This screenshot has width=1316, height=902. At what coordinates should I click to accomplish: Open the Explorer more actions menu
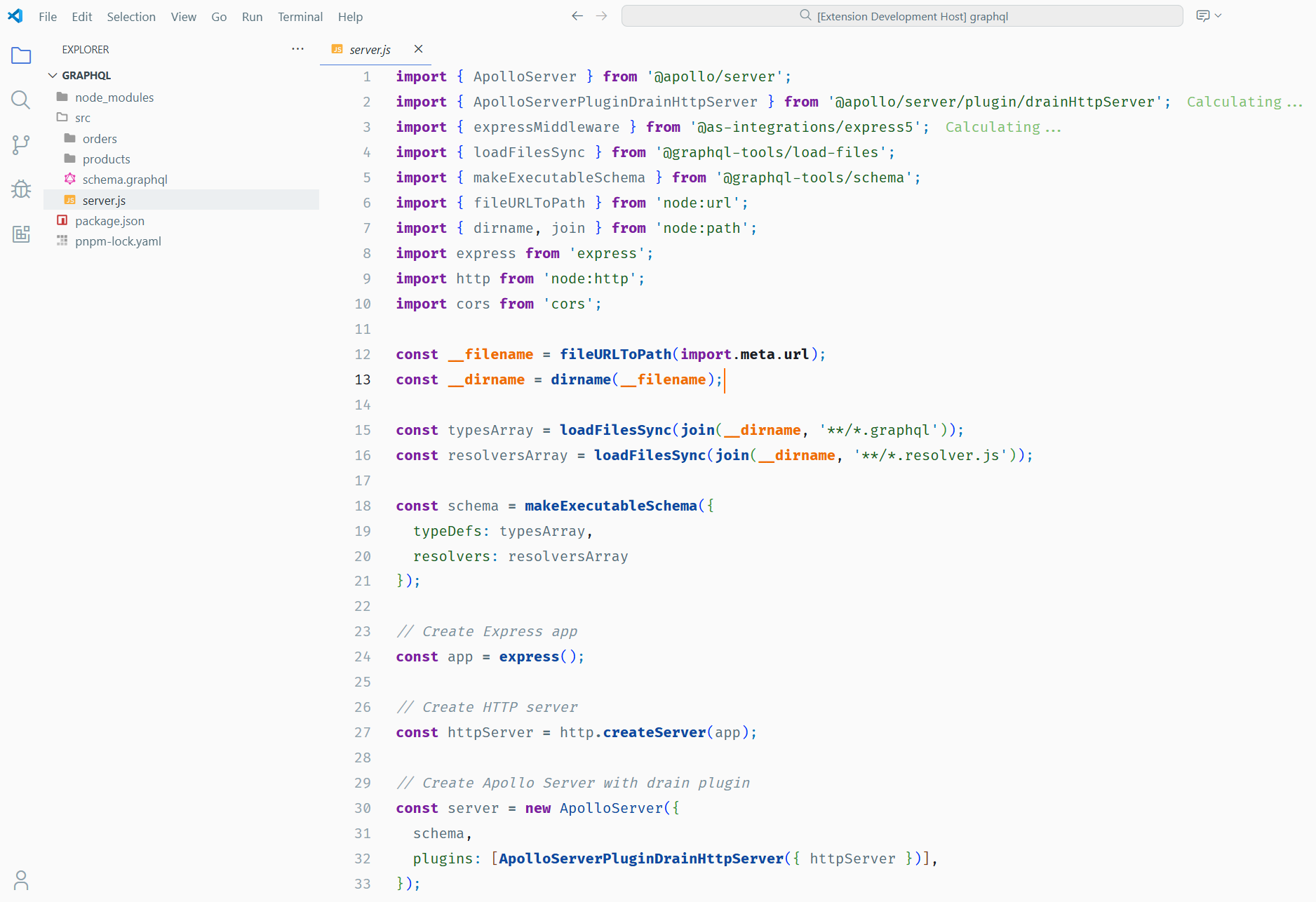tap(297, 48)
